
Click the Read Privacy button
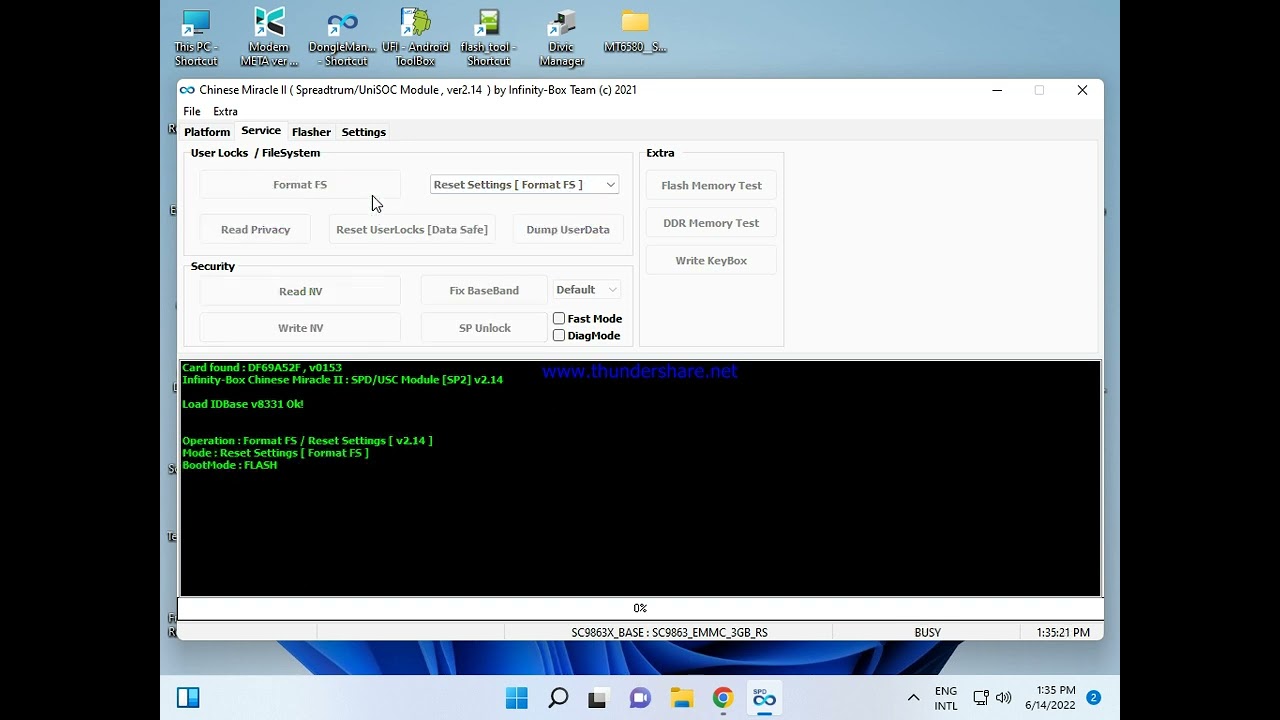tap(256, 230)
